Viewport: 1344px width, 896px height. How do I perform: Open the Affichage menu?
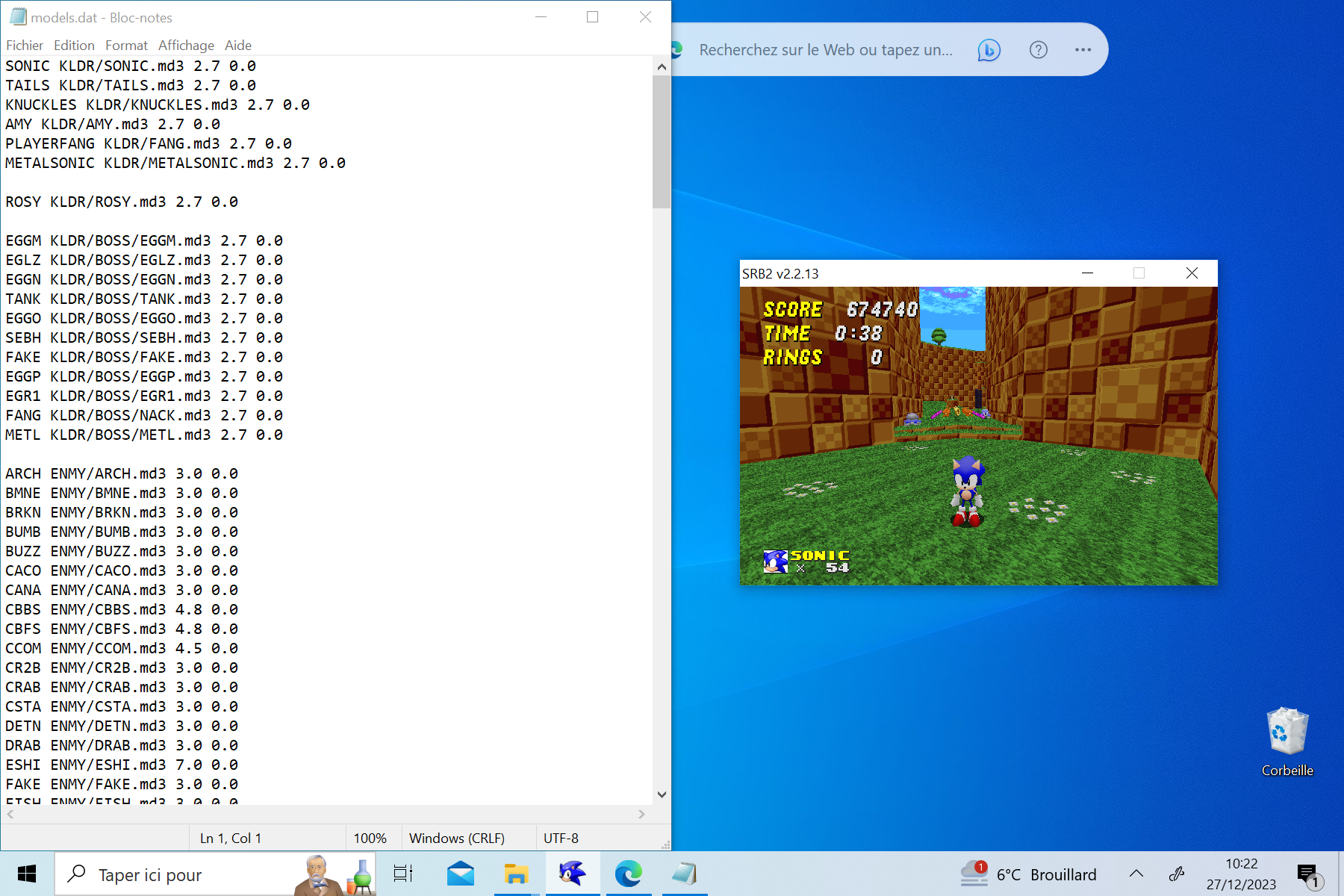186,46
